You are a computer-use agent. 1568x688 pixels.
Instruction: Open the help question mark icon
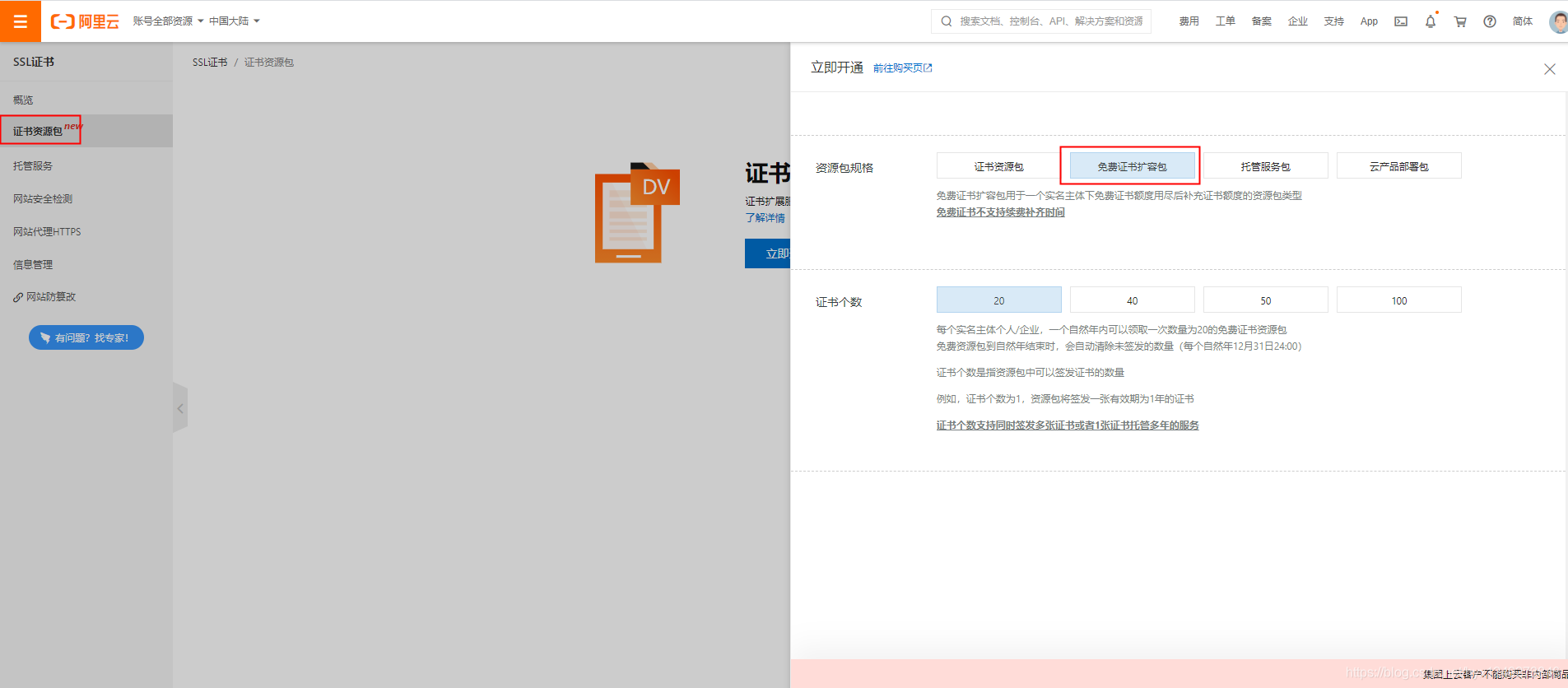[1490, 21]
